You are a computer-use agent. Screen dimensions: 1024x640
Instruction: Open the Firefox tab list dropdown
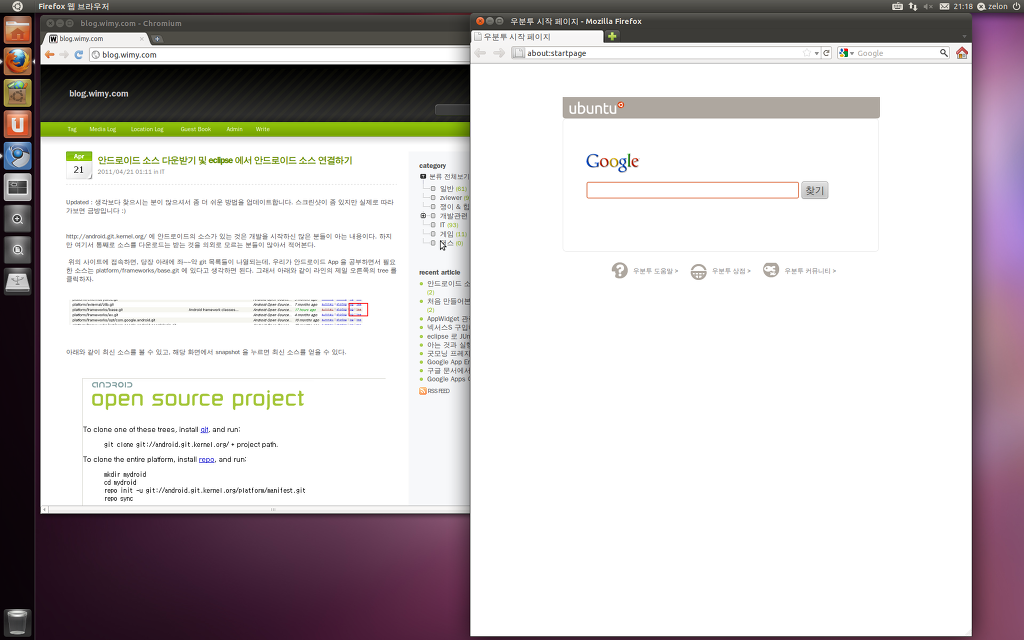(x=964, y=37)
